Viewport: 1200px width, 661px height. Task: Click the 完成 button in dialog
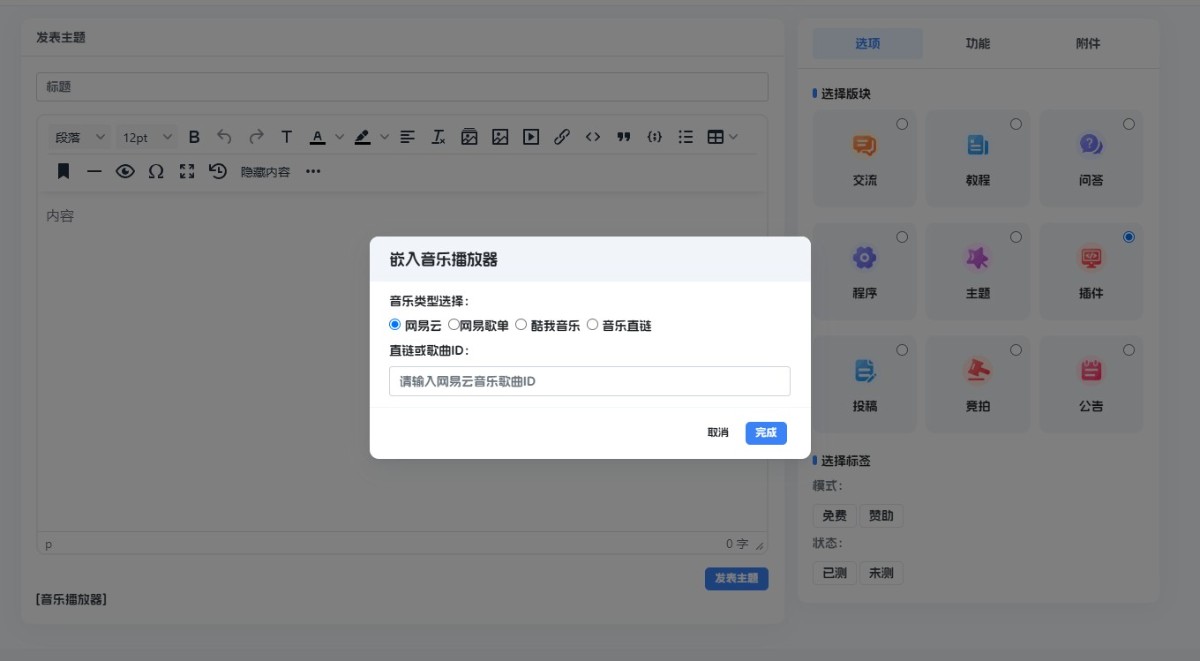(766, 433)
